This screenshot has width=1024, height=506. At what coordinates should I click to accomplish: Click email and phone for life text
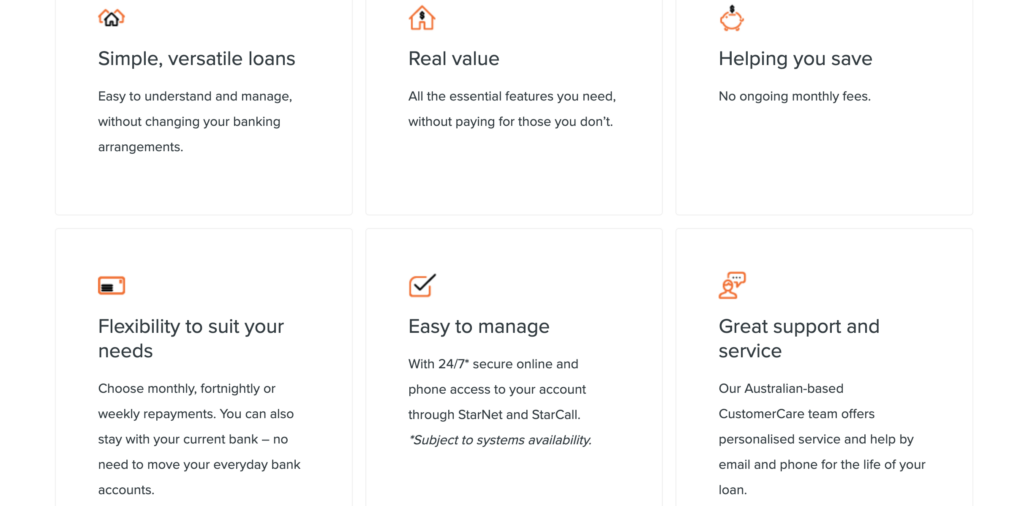(822, 465)
